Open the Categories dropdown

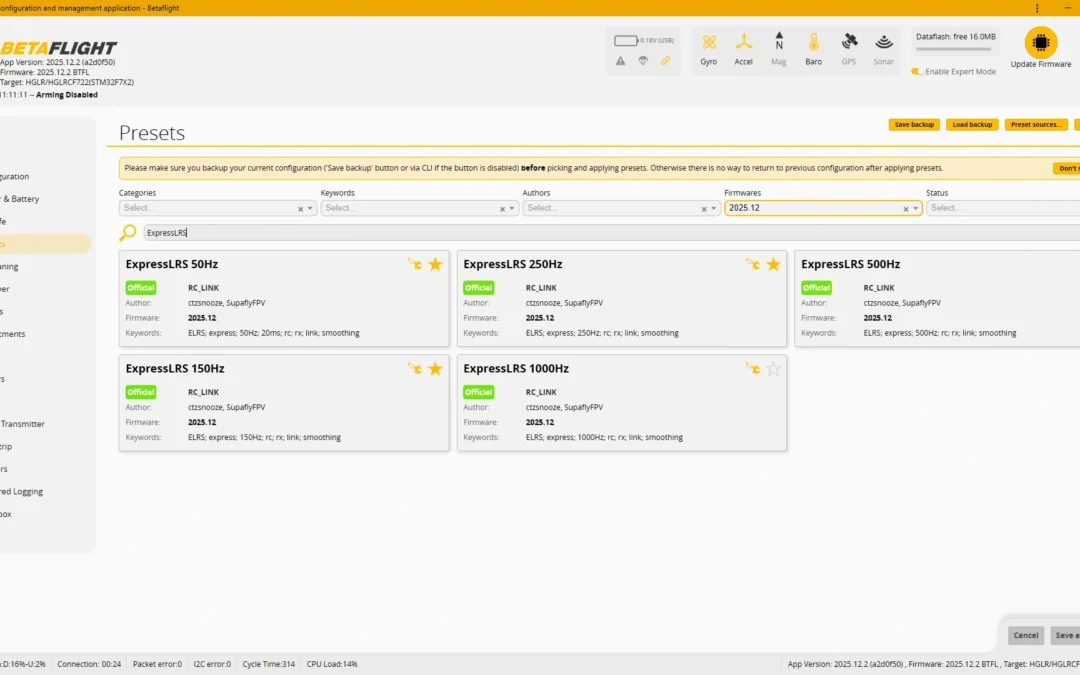(x=218, y=208)
